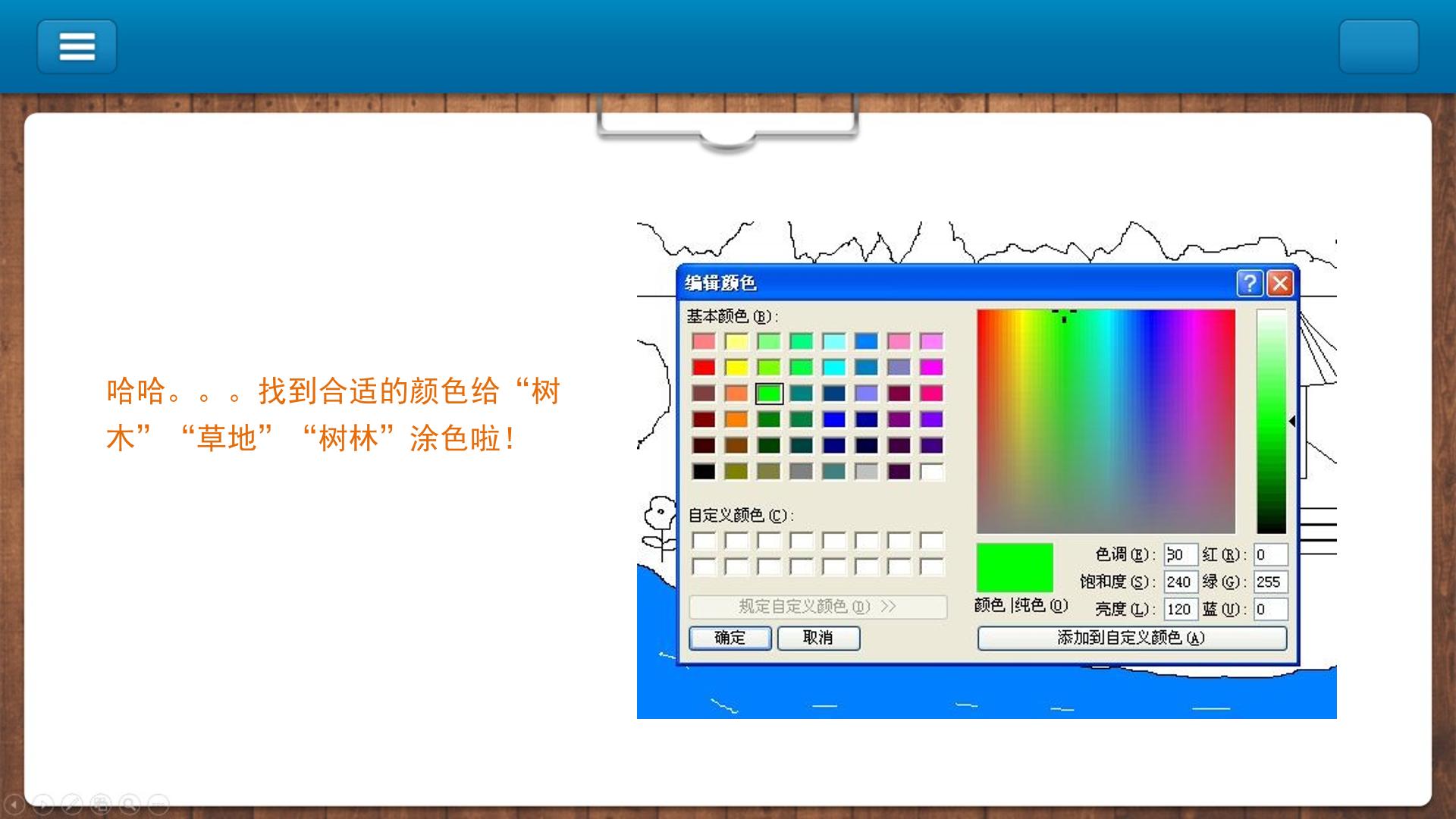Select the selected bright green basic swatch
Screen dimensions: 1456x819
point(769,393)
